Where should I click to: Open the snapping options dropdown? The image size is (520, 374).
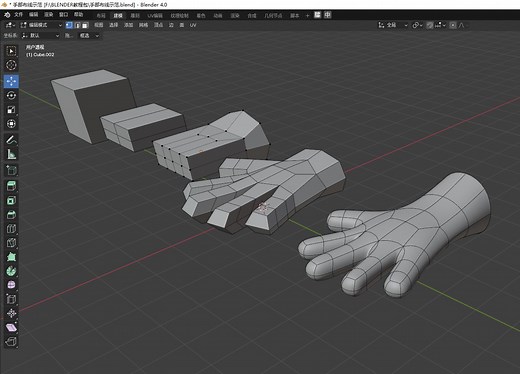441,25
